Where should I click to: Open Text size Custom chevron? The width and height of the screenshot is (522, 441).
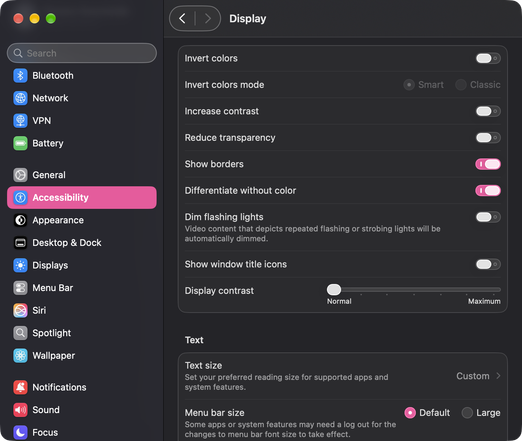tap(498, 376)
